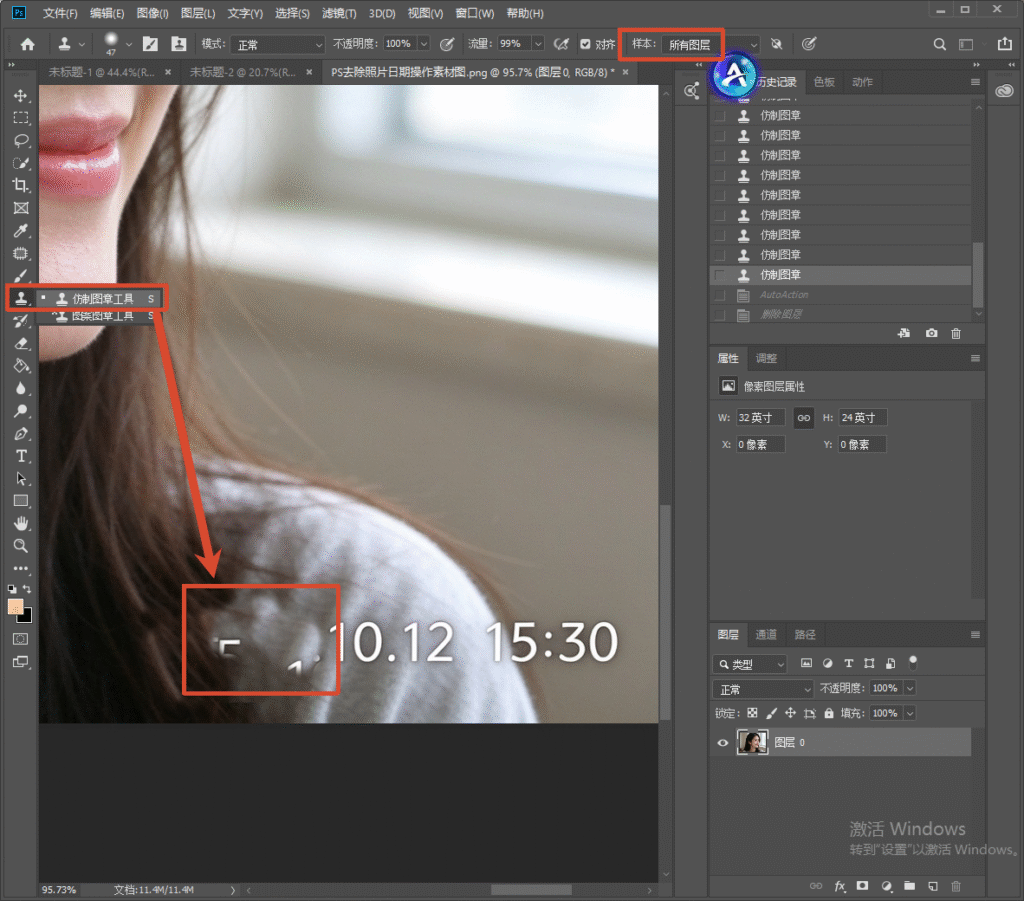Toggle the Aligned (对齐) checkbox

pos(585,44)
